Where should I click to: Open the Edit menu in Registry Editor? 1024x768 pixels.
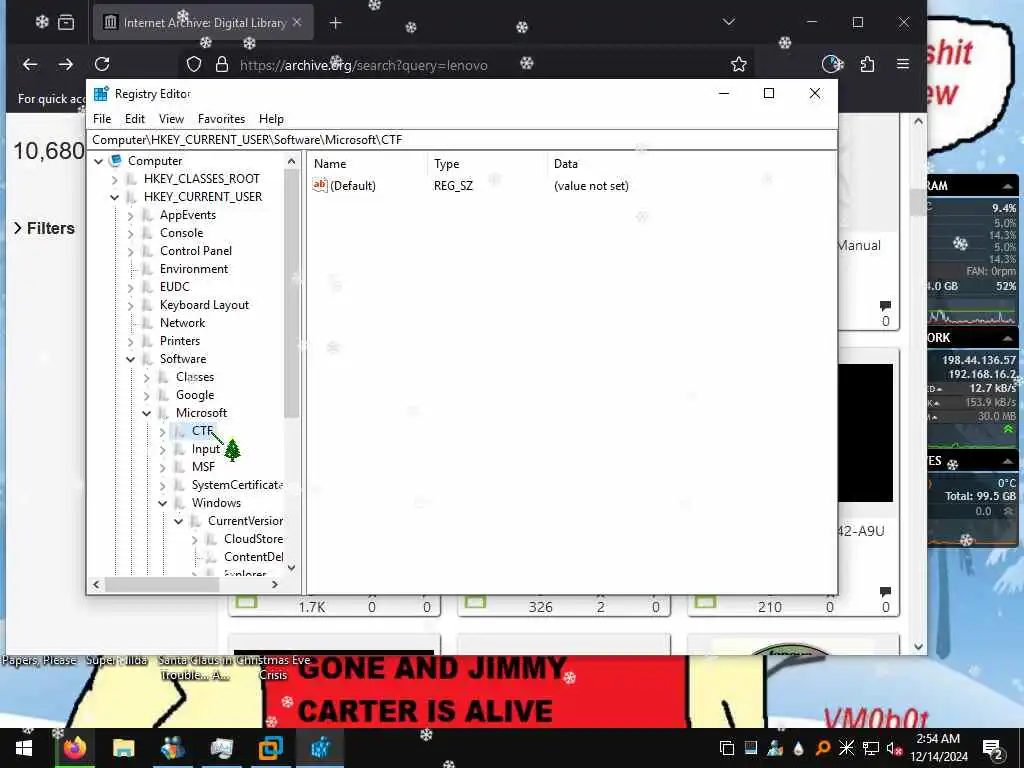tap(135, 119)
